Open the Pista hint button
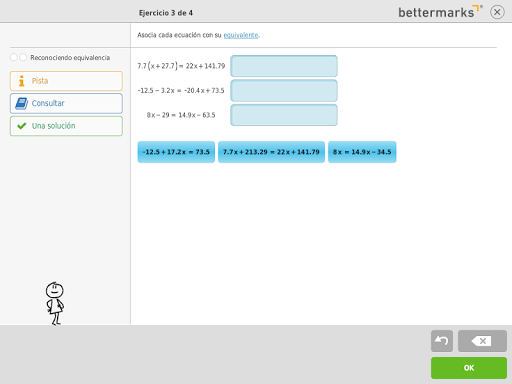The height and width of the screenshot is (384, 512). click(66, 81)
